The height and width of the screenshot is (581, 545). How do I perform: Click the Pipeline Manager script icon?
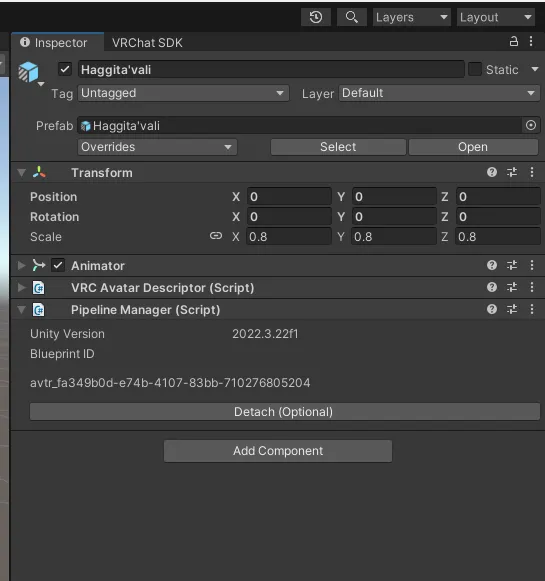(x=39, y=310)
